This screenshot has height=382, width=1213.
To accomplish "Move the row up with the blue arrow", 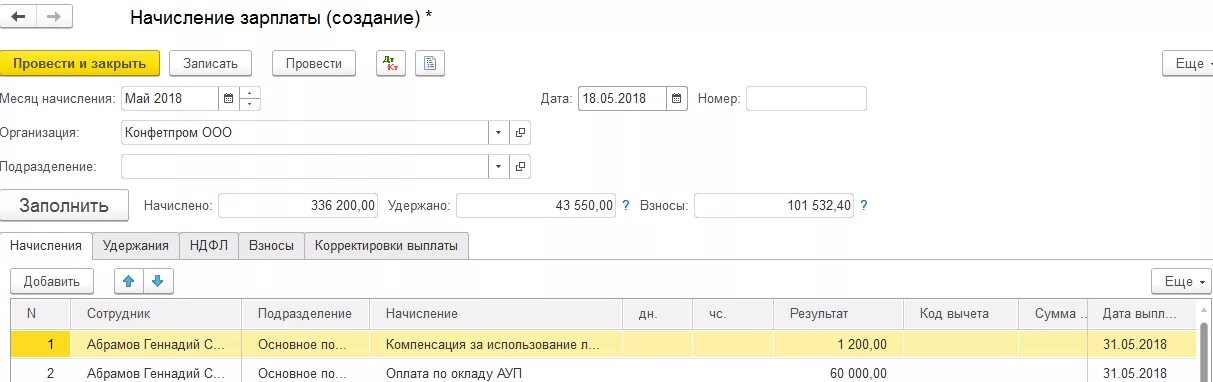I will pos(128,282).
